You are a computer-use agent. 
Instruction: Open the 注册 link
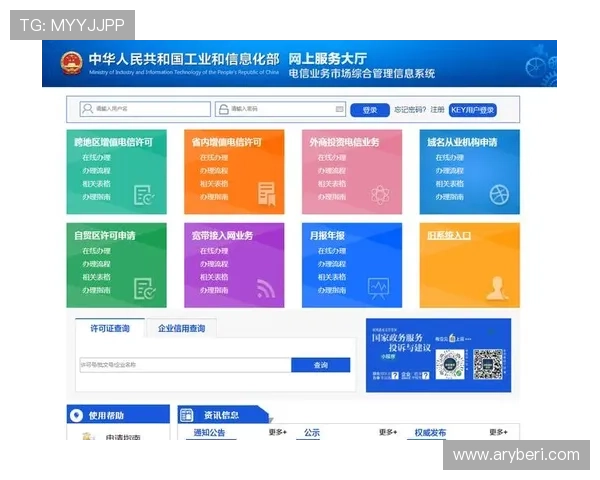(437, 110)
